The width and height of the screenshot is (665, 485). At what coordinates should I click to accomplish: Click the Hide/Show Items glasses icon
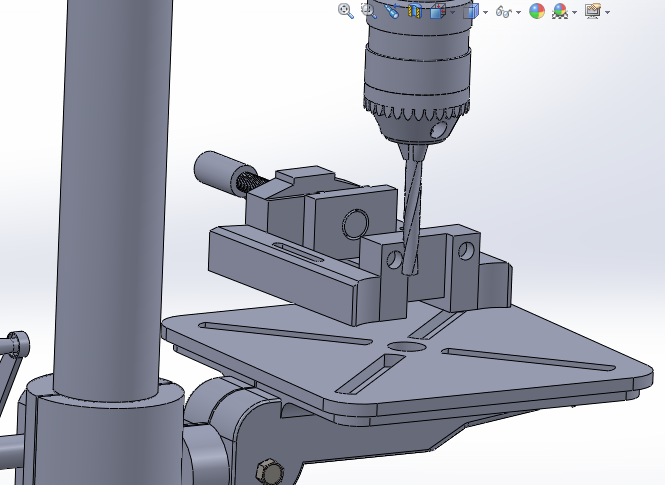click(503, 11)
